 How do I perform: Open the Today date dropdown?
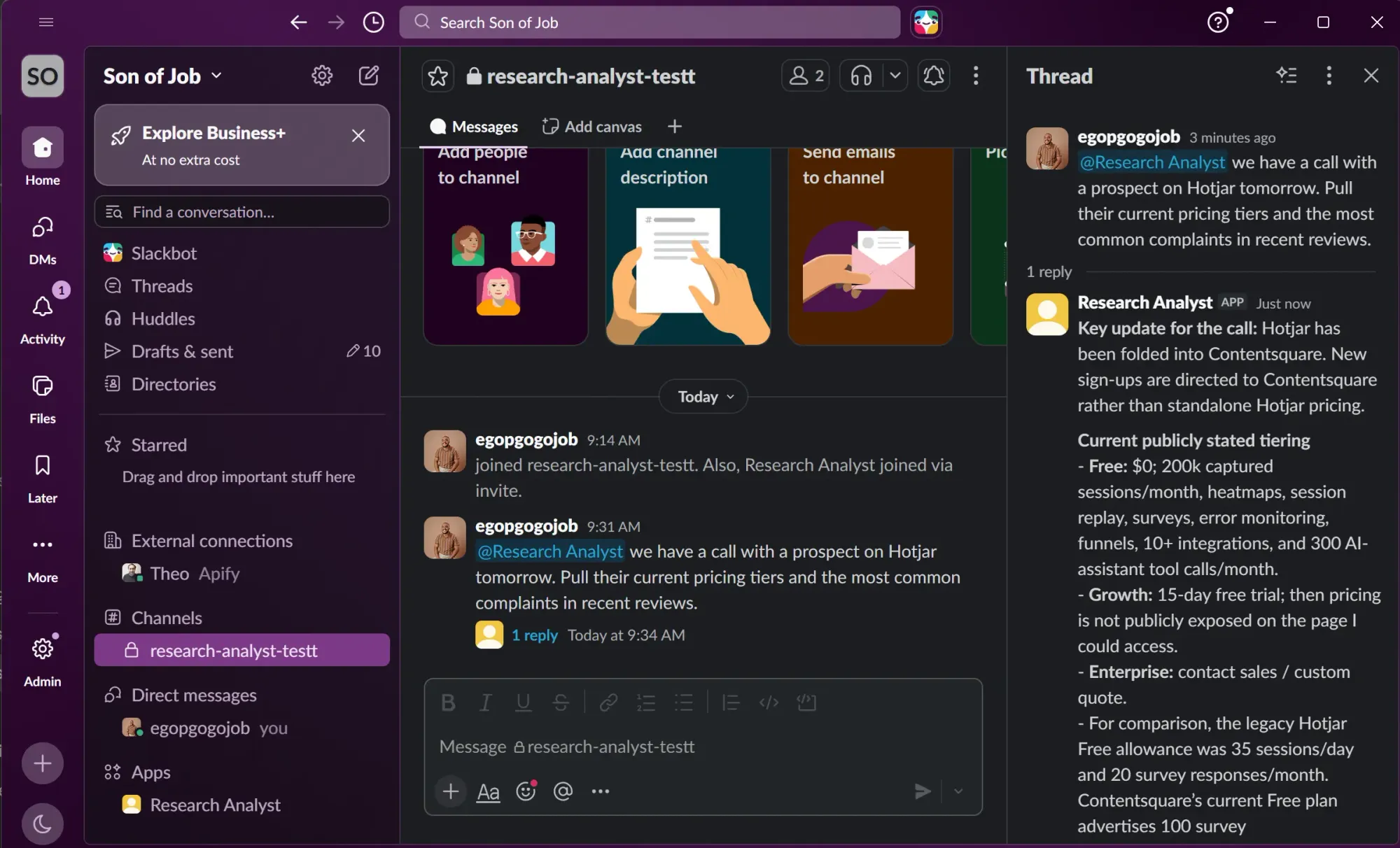point(703,397)
